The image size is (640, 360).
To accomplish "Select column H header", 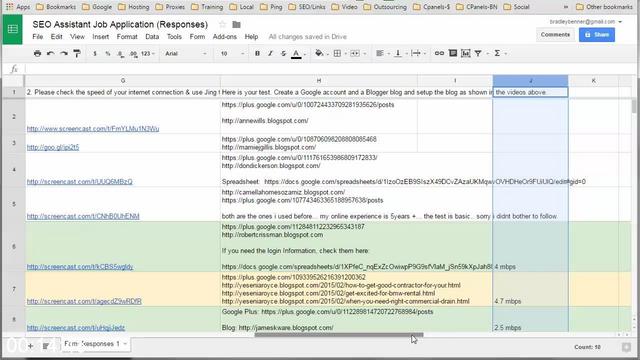I will (319, 81).
